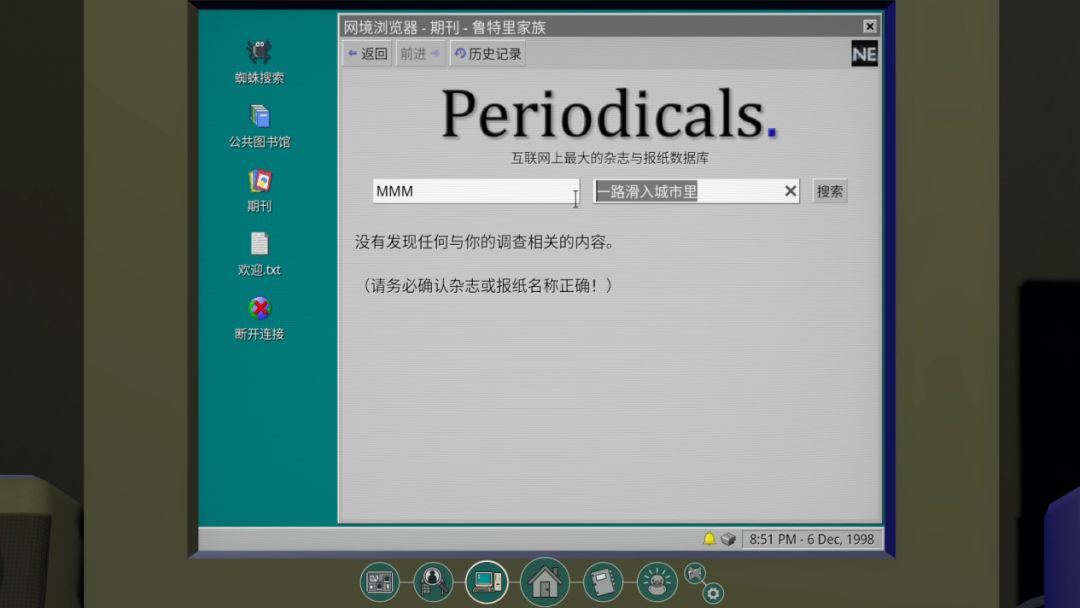Open the suspect magnifier round icon

tap(433, 583)
